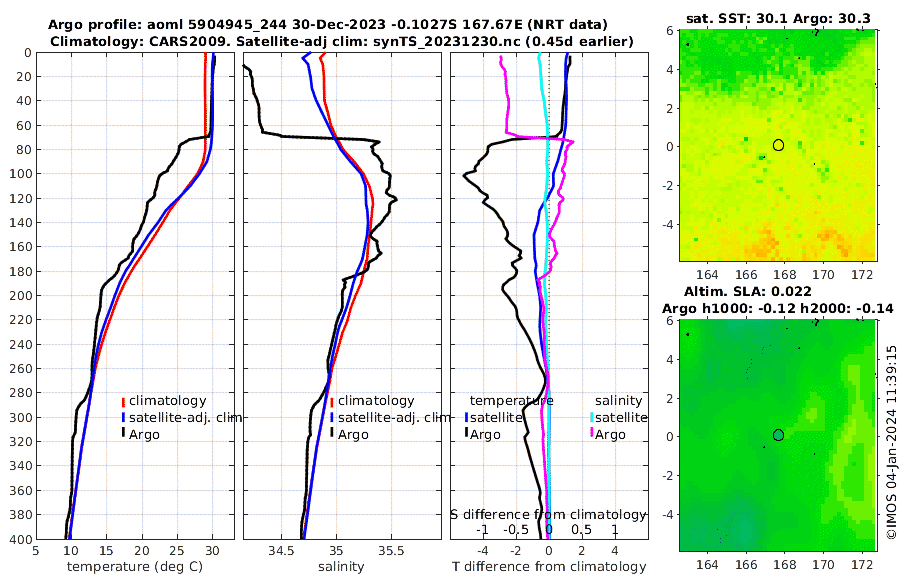Click the orange warm patch on SST map
Image resolution: width=900 pixels, height=580 pixels.
point(763,244)
